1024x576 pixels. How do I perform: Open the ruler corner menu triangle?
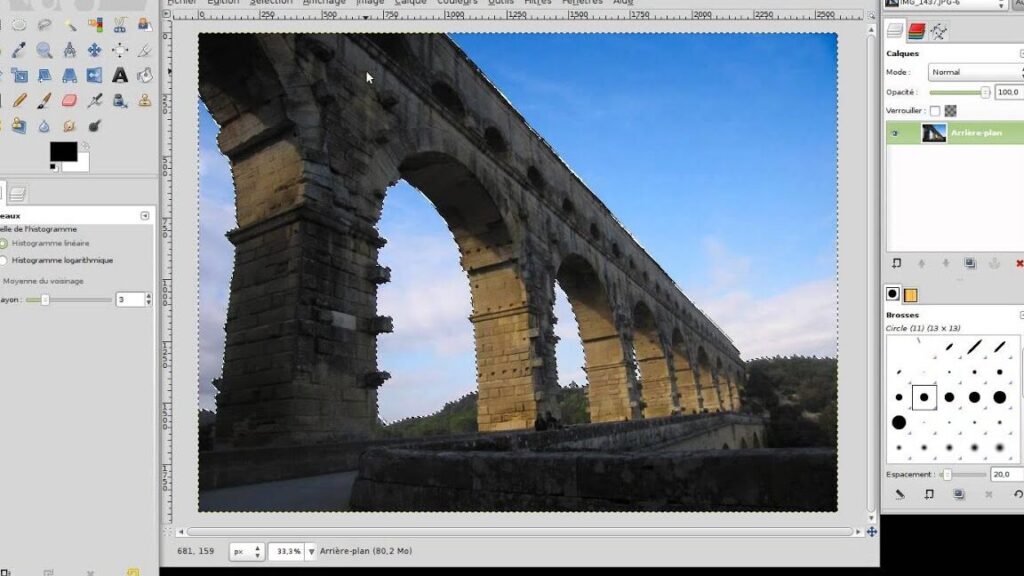(167, 14)
